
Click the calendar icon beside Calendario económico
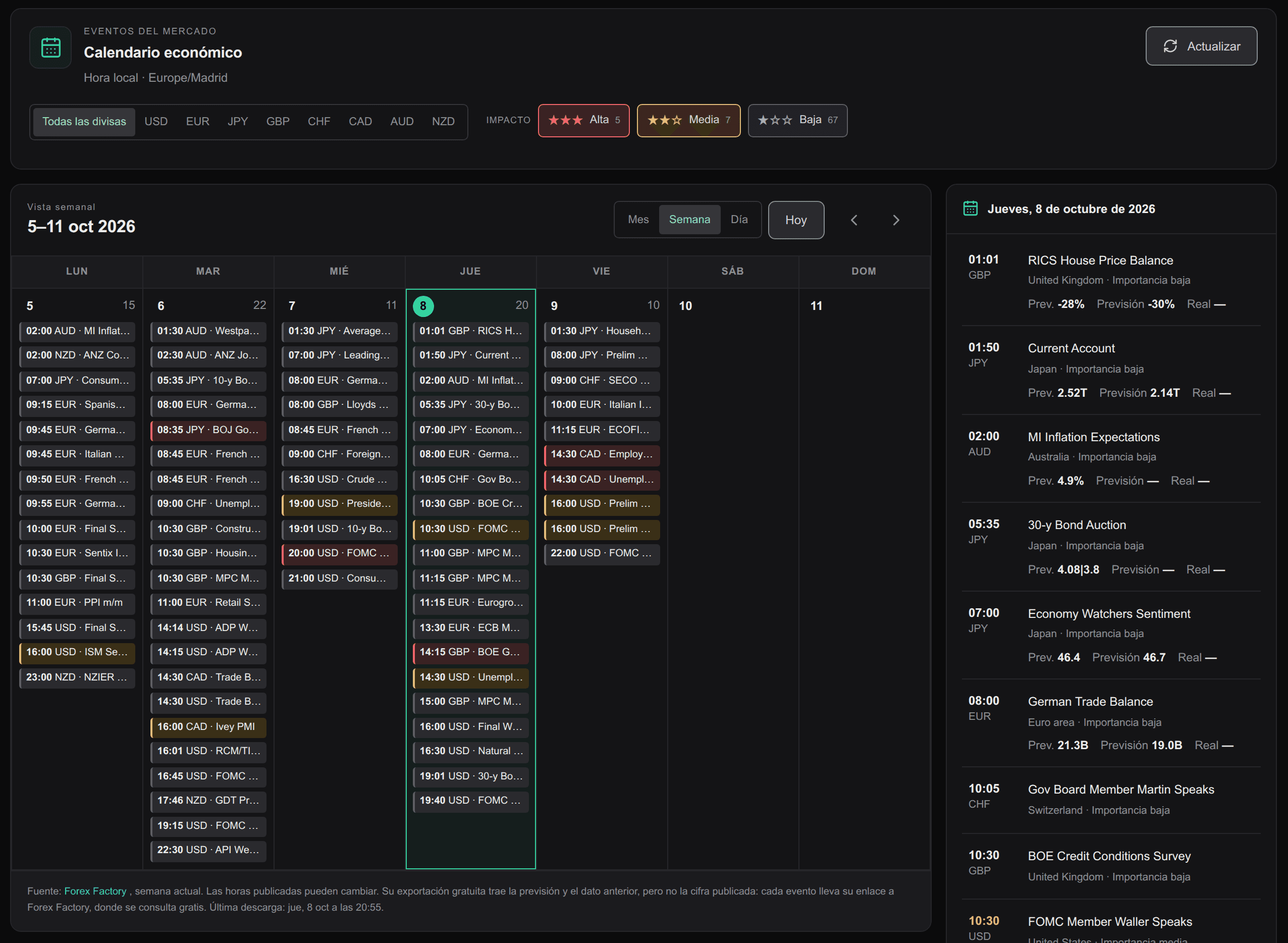point(51,47)
